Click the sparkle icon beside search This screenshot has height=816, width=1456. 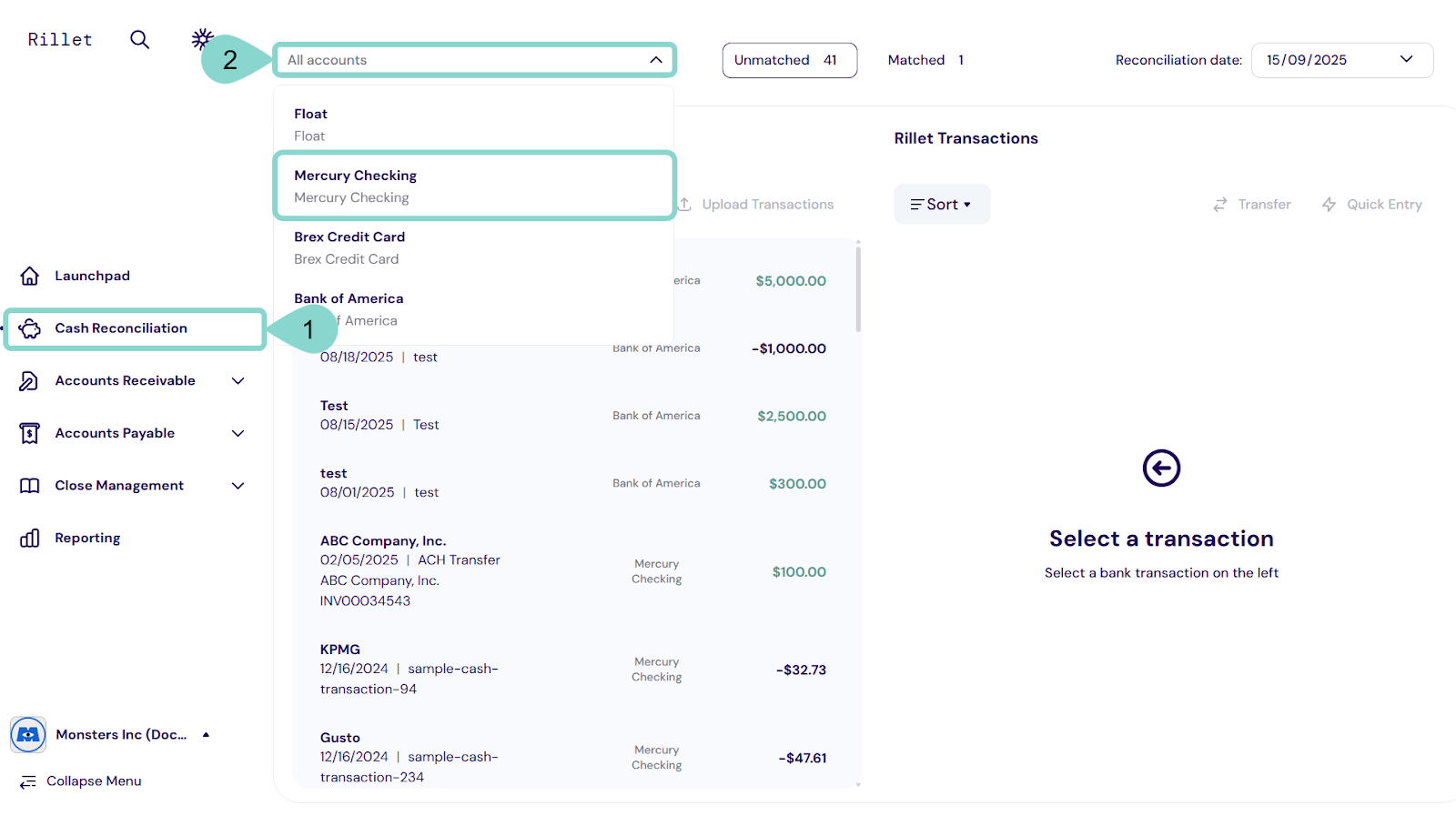pyautogui.click(x=201, y=38)
